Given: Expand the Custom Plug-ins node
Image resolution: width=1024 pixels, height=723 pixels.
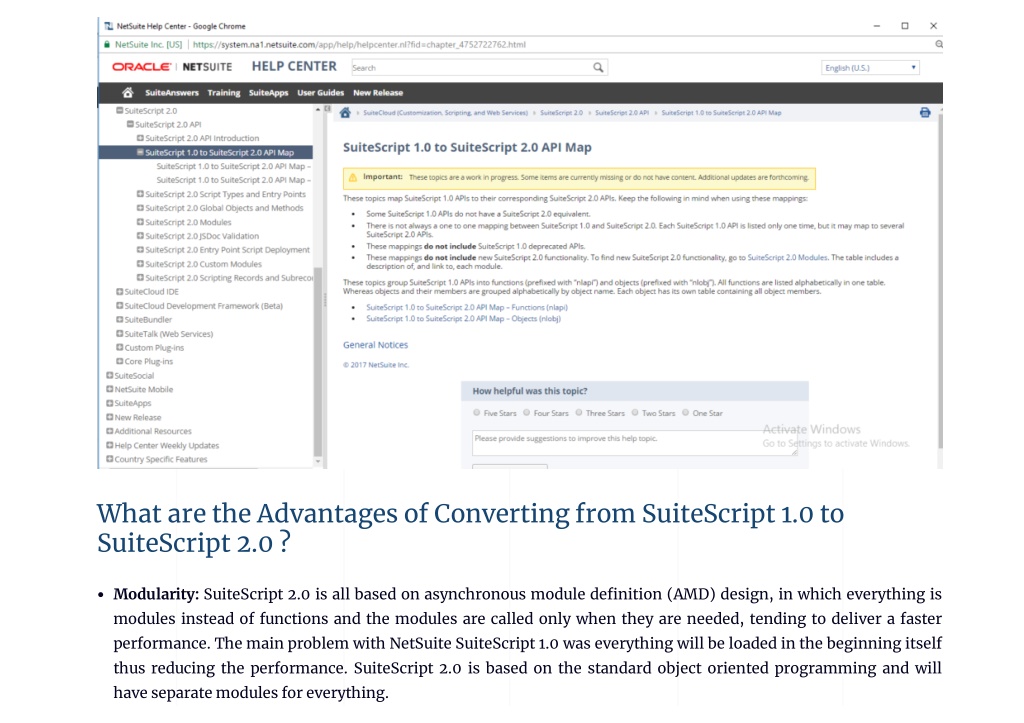Looking at the screenshot, I should (120, 347).
